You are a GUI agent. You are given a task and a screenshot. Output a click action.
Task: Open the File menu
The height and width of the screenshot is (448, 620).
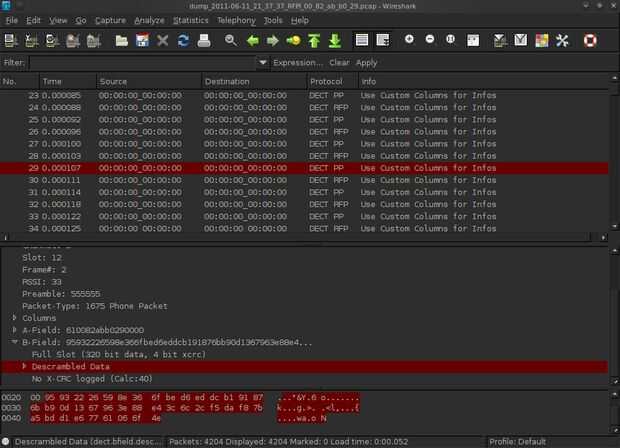[12, 20]
